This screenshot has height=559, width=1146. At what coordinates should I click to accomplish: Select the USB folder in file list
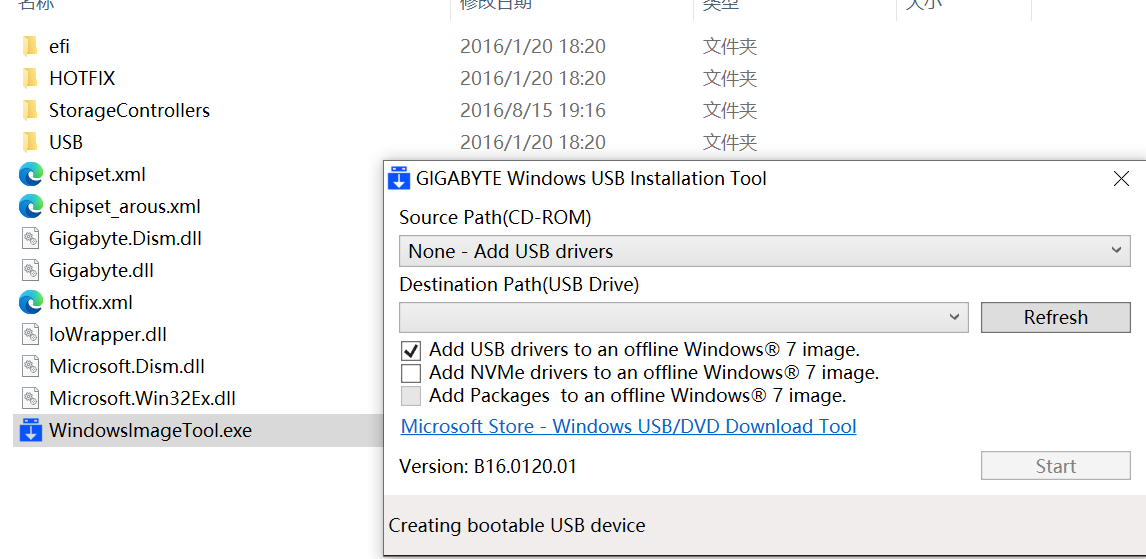[x=66, y=142]
